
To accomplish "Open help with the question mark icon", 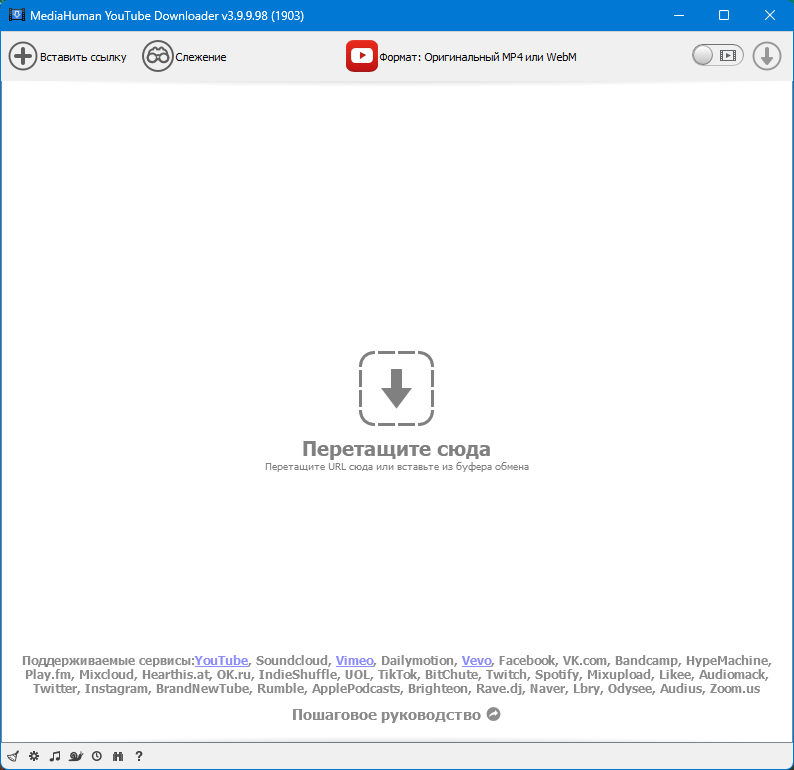I will pos(139,756).
